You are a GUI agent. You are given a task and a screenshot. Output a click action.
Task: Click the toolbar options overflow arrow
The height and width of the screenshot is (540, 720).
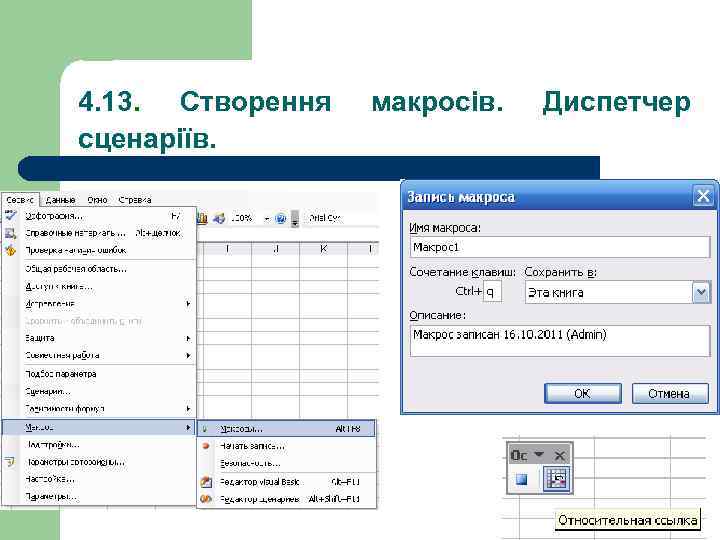(295, 219)
